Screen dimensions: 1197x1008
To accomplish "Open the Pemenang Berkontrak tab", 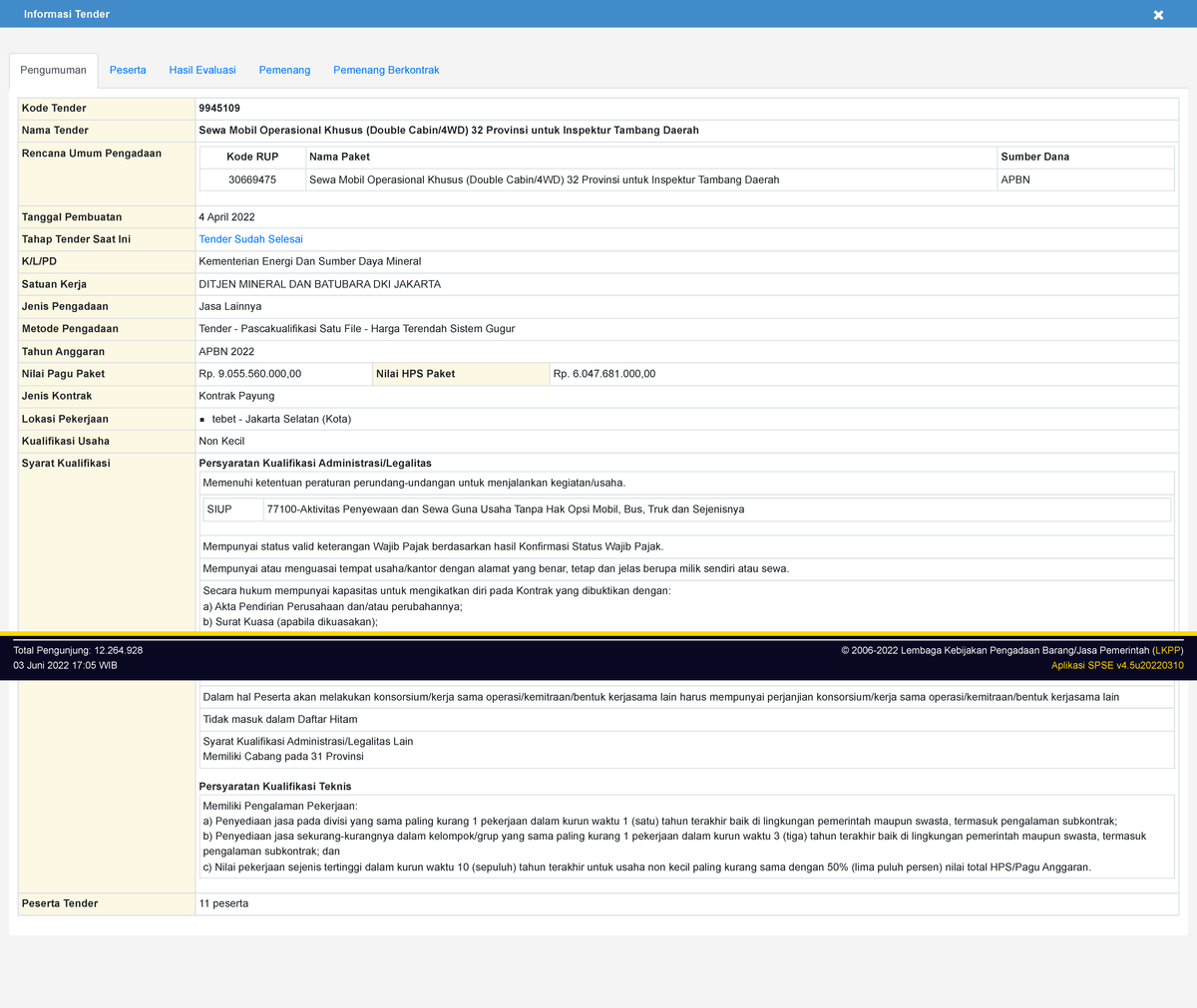I will tap(386, 70).
